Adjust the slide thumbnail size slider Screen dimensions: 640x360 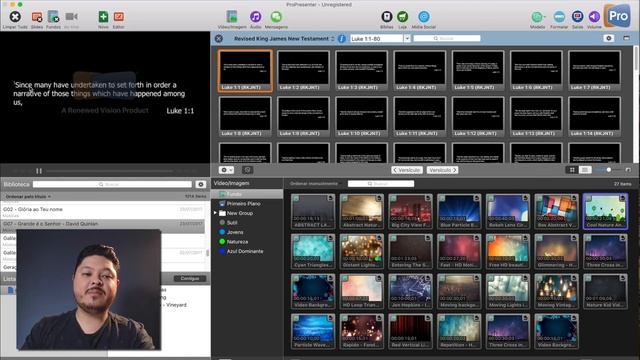pyautogui.click(x=608, y=170)
